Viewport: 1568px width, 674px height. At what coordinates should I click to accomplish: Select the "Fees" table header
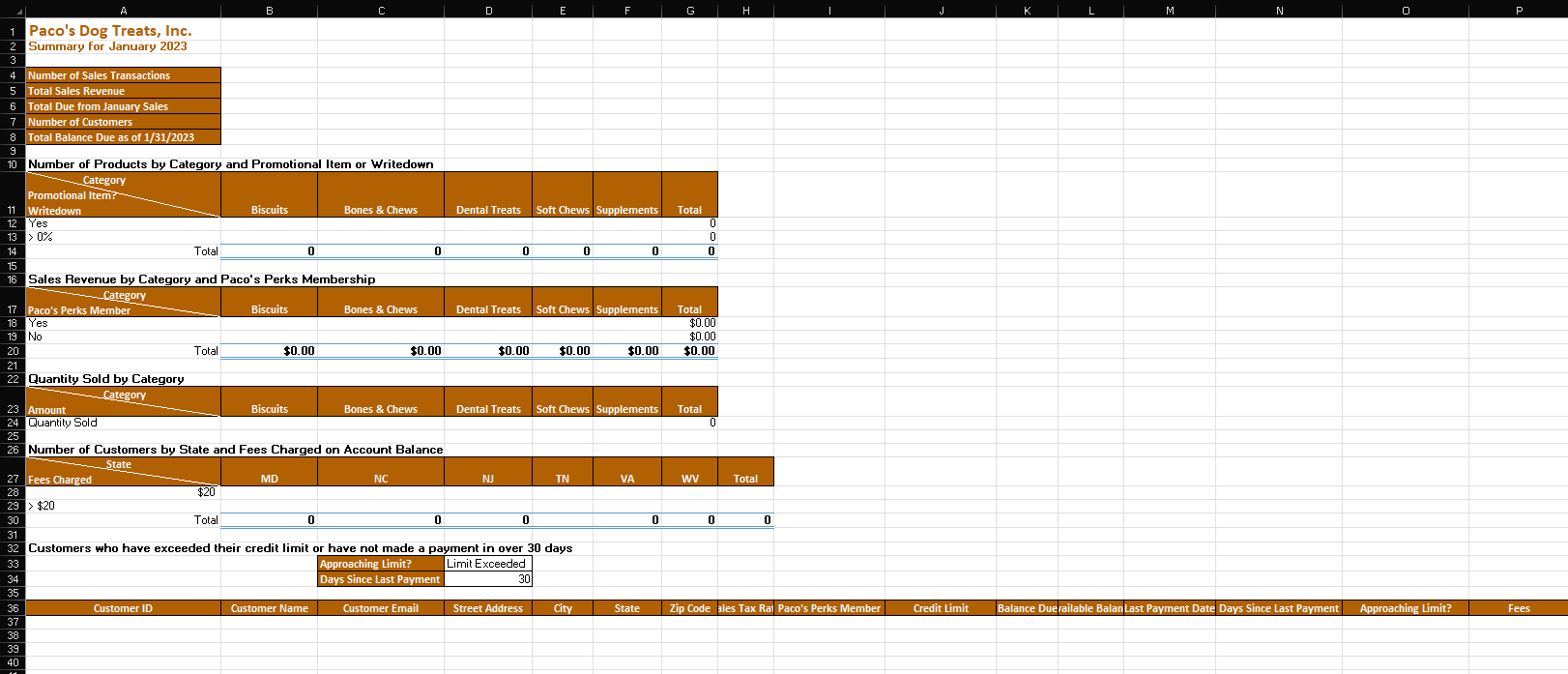point(1519,608)
